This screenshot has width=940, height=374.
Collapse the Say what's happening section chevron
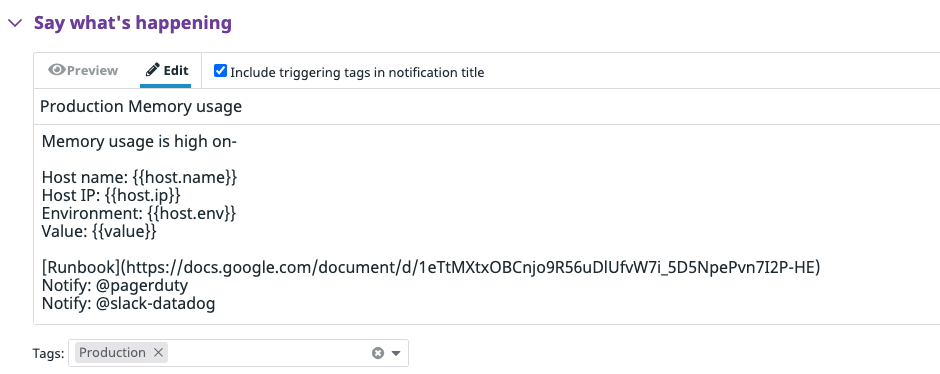pyautogui.click(x=15, y=23)
